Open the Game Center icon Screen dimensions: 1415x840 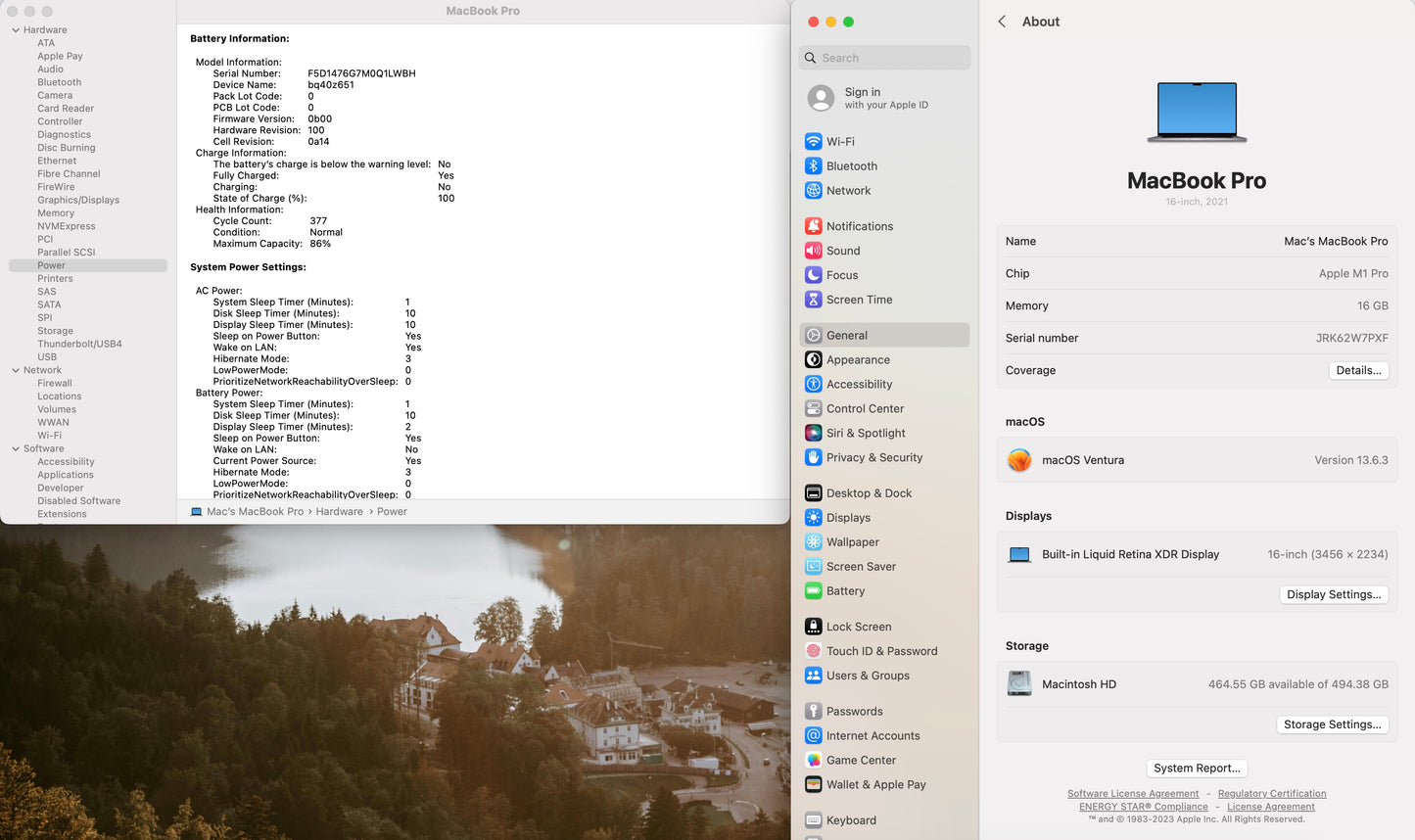tap(813, 760)
